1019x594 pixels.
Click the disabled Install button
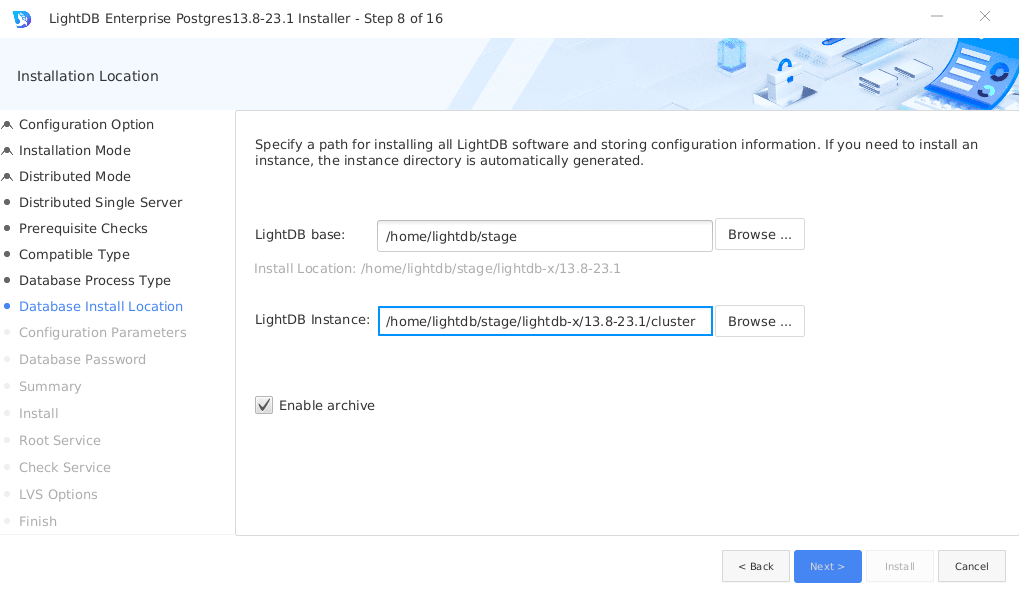899,567
